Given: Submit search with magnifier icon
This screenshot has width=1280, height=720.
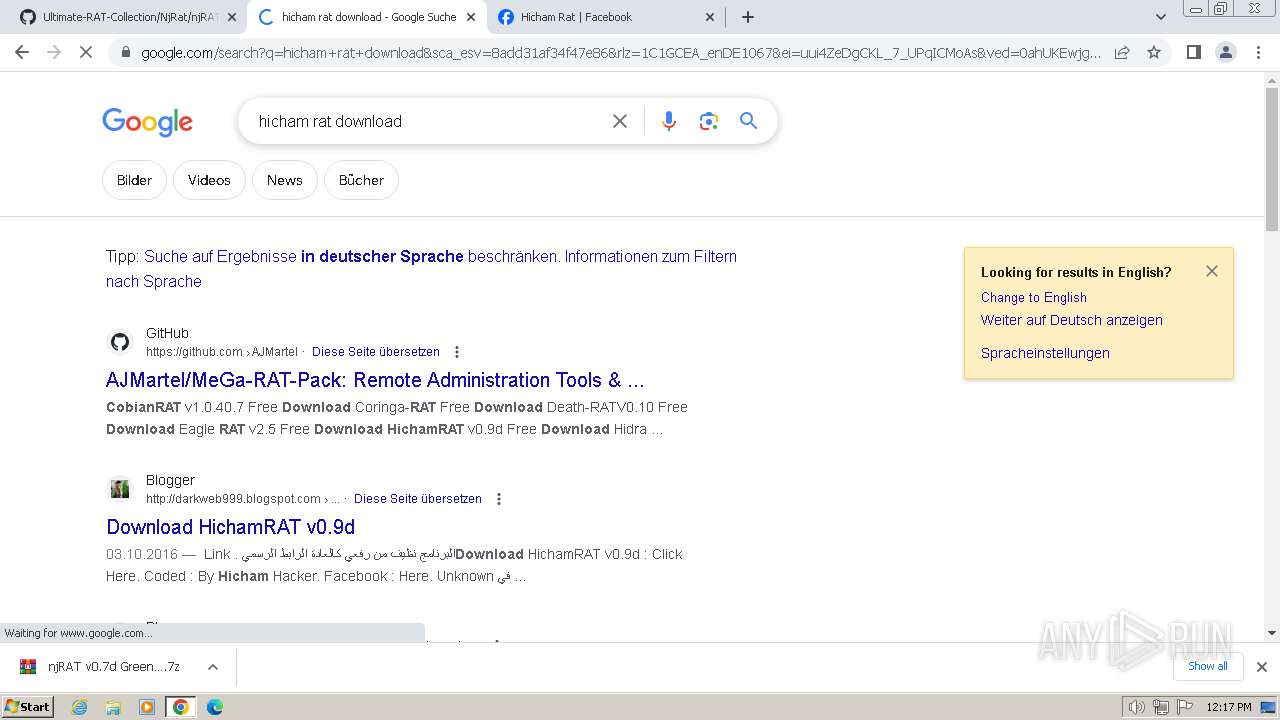Looking at the screenshot, I should (748, 121).
